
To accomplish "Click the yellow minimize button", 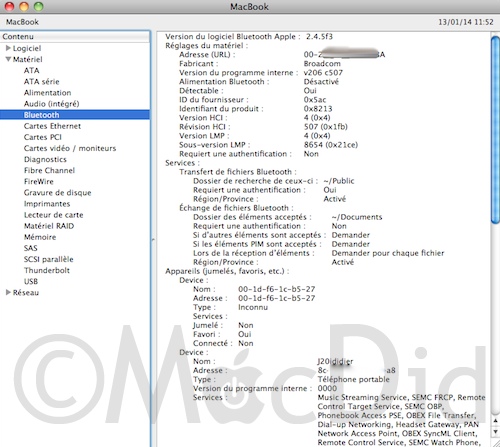I will point(24,6).
